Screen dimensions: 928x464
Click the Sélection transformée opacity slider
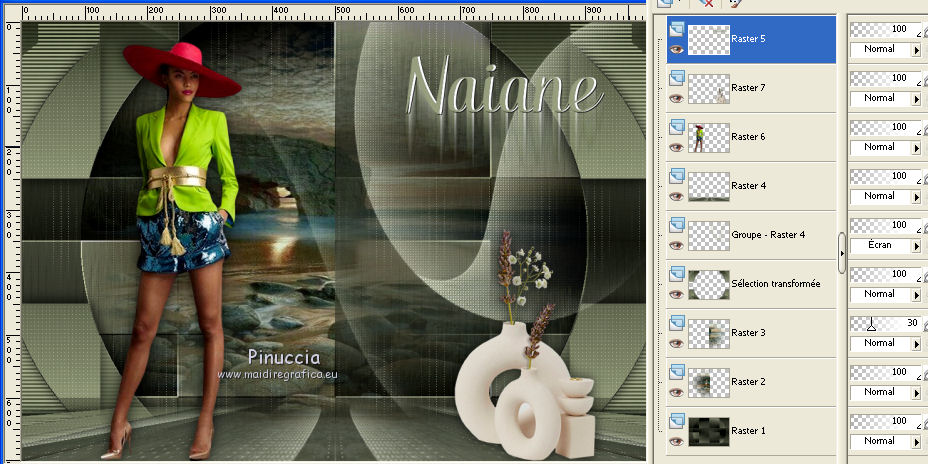885,275
